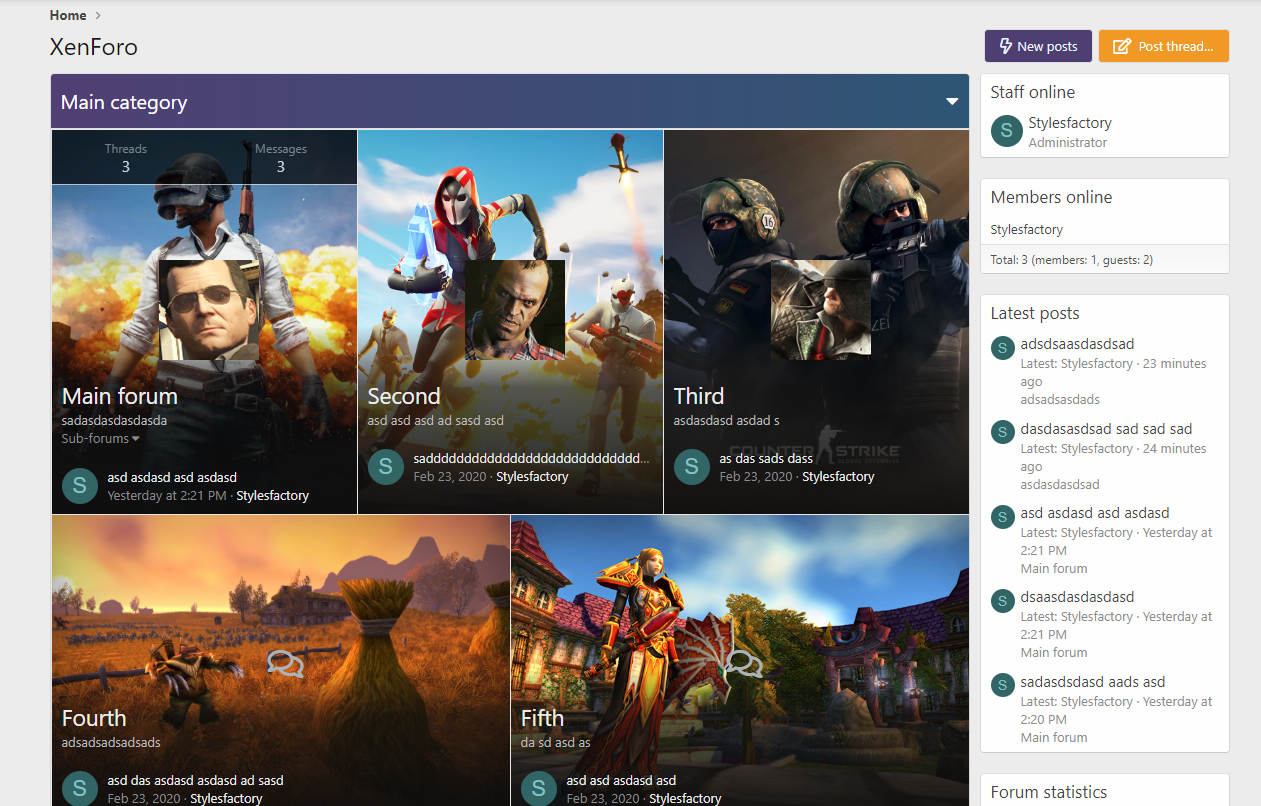Expand the Sub-forums dropdown in Main forum

[x=101, y=439]
